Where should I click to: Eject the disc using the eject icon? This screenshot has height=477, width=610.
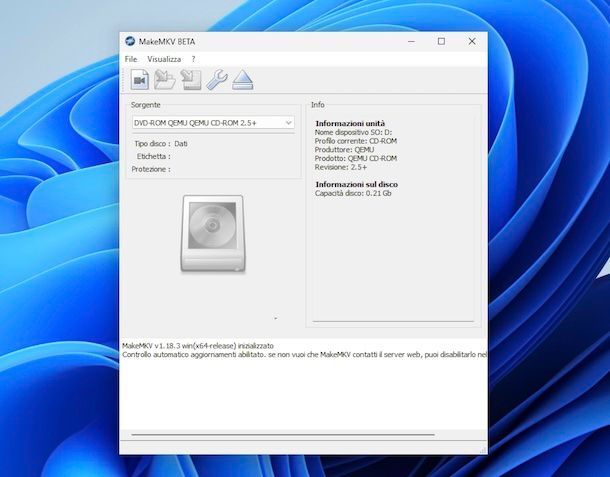coord(243,81)
